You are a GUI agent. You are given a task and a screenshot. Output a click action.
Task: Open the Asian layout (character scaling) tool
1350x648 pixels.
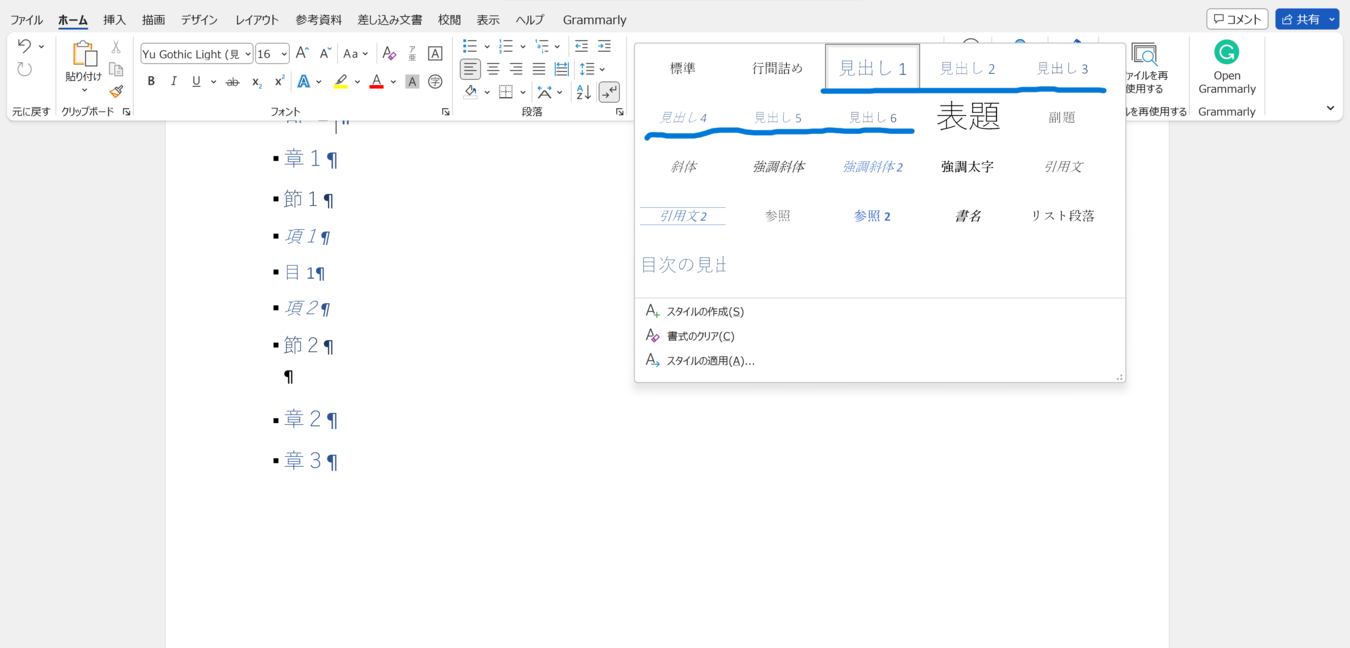[x=544, y=92]
